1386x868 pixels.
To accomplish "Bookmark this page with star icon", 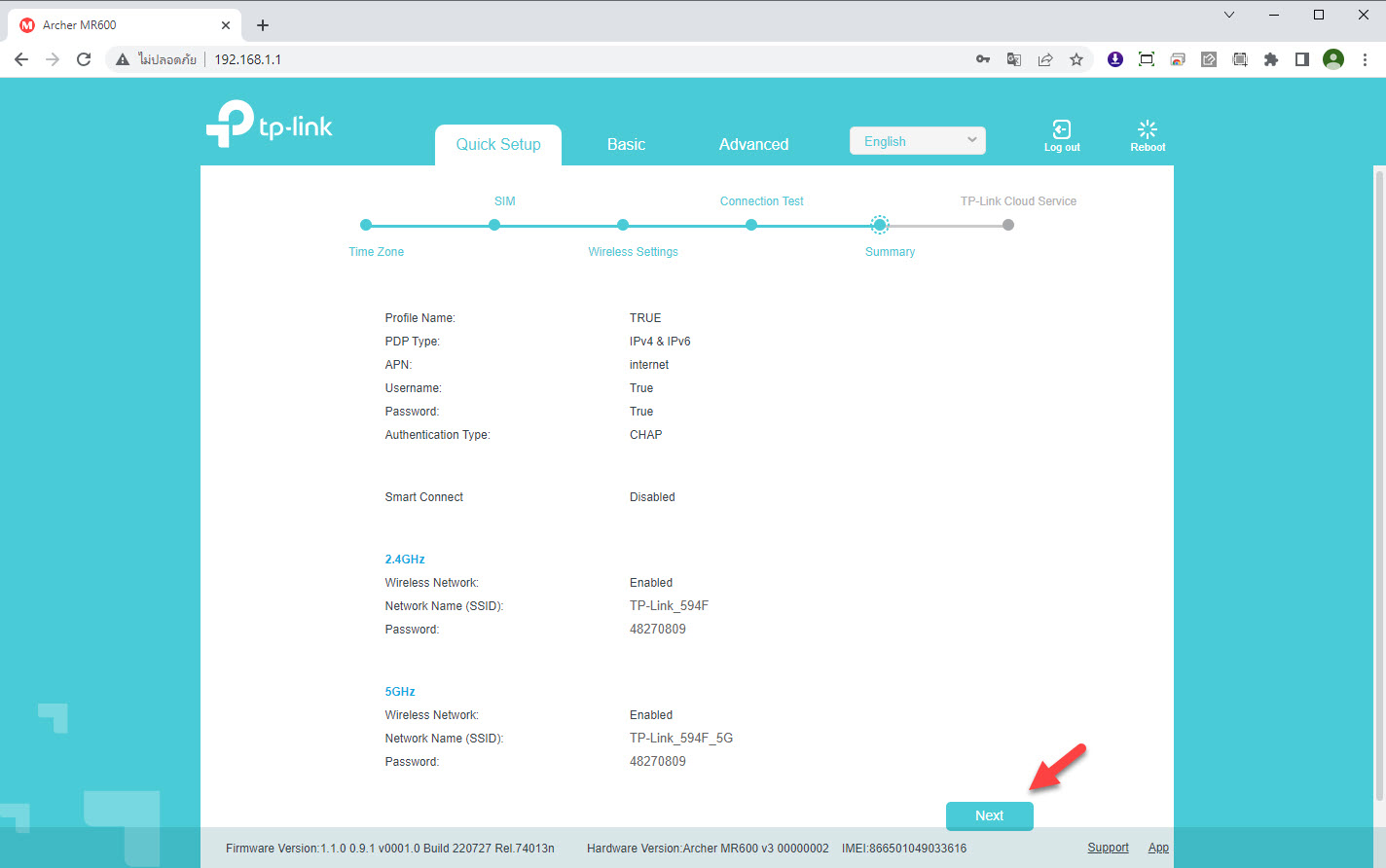I will pyautogui.click(x=1076, y=59).
